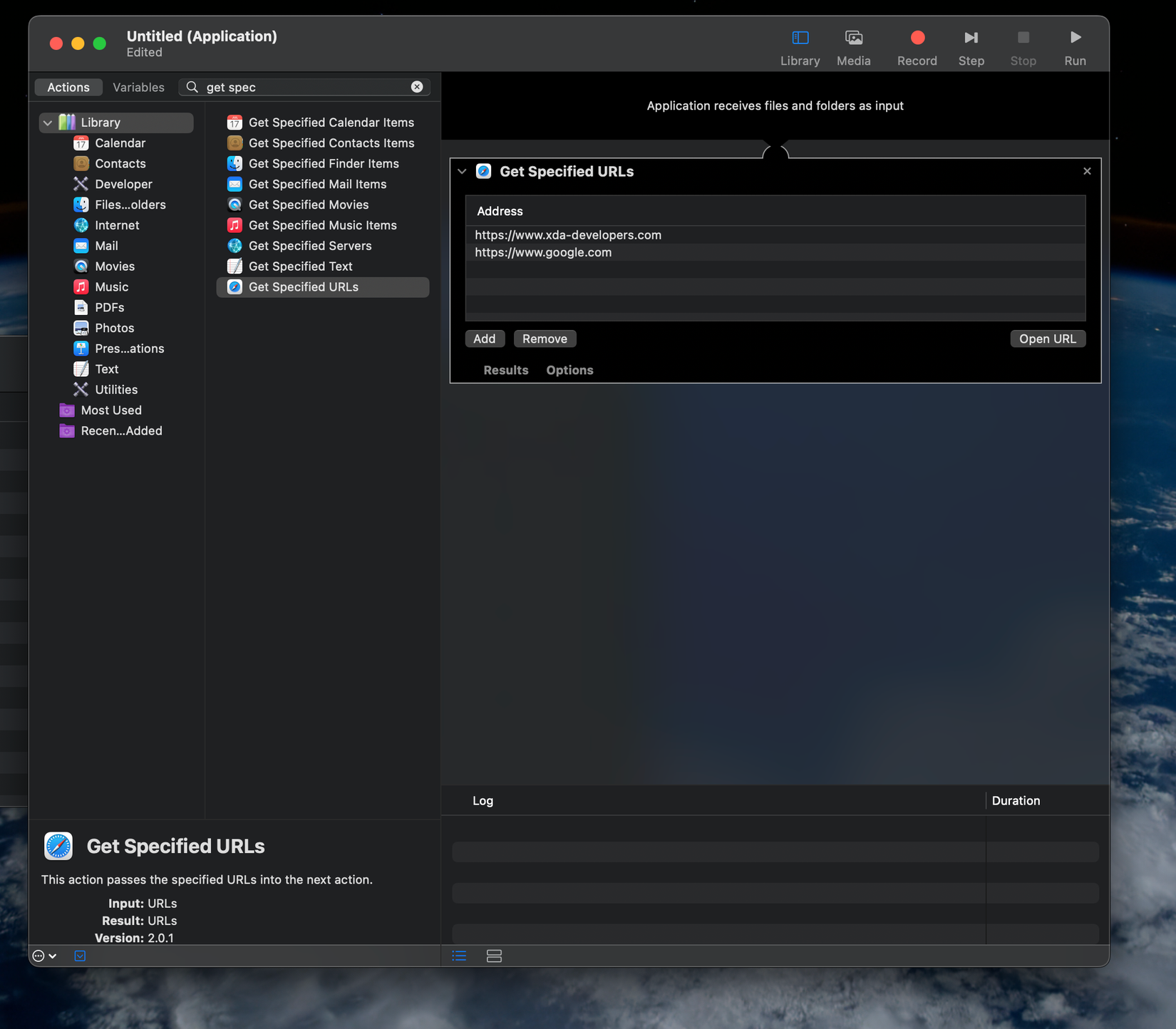Select Get Specified Movies action

tap(323, 205)
